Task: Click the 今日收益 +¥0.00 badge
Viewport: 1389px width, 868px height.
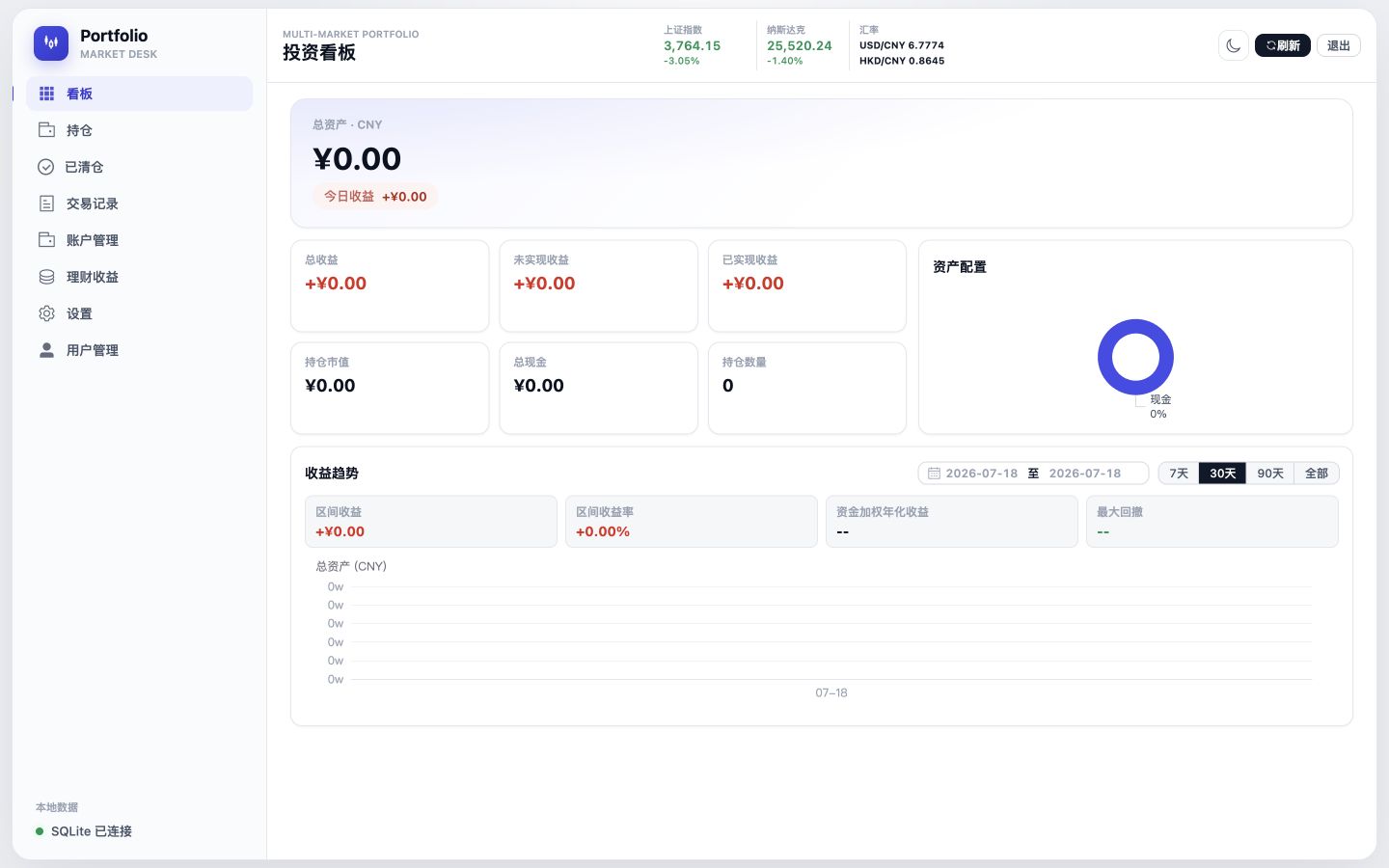Action: pyautogui.click(x=375, y=196)
